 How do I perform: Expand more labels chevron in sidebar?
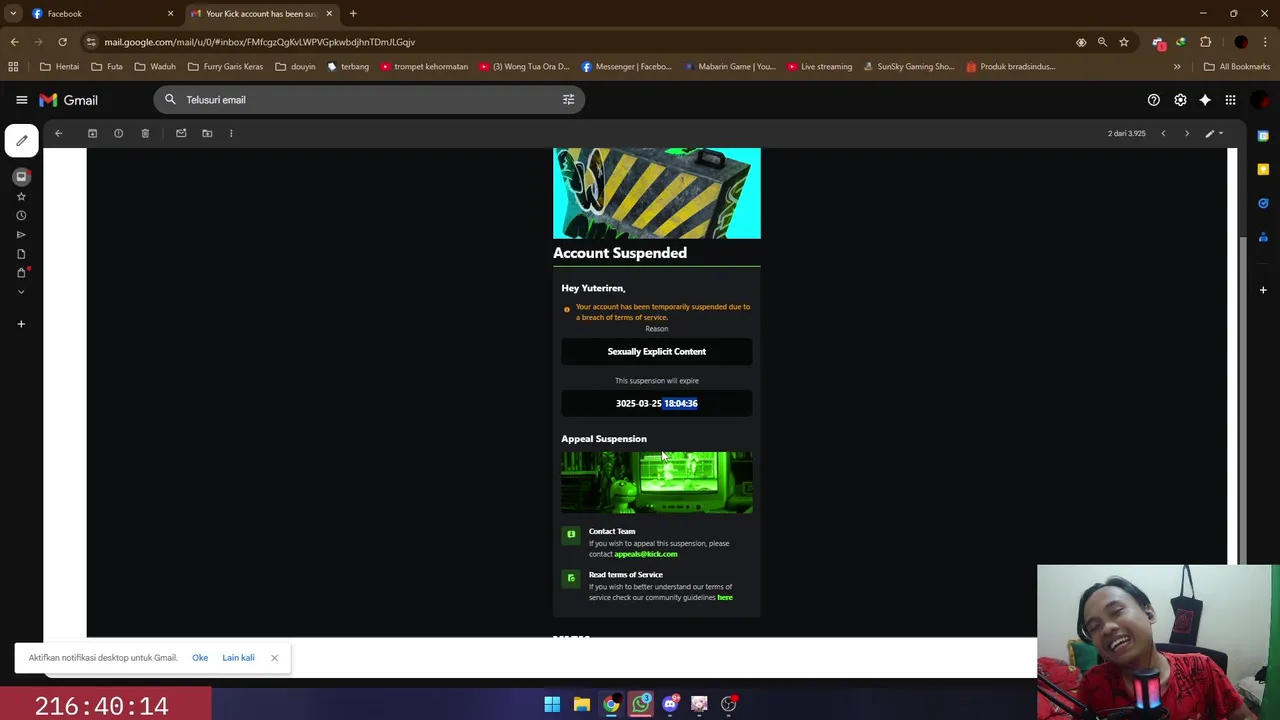click(x=21, y=292)
